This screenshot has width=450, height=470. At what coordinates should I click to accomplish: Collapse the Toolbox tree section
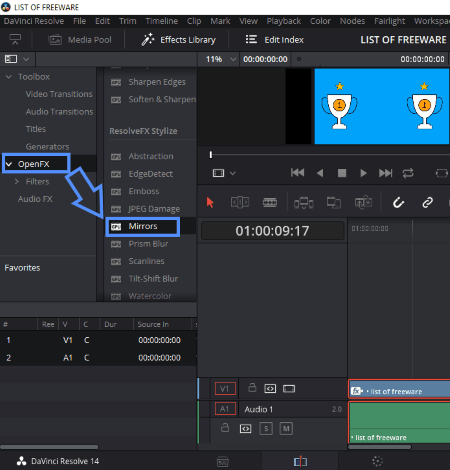tap(9, 77)
